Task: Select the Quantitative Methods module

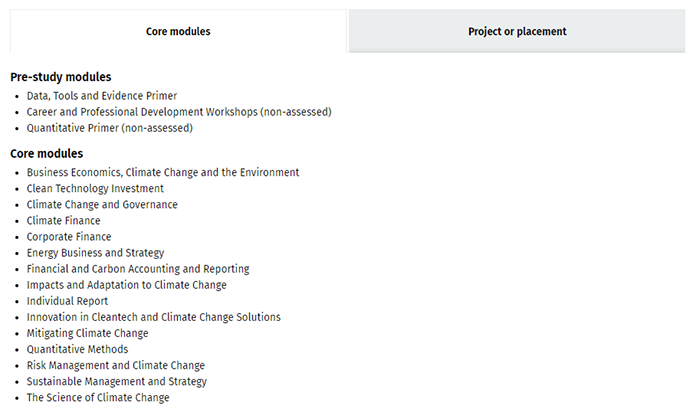Action: coord(78,349)
